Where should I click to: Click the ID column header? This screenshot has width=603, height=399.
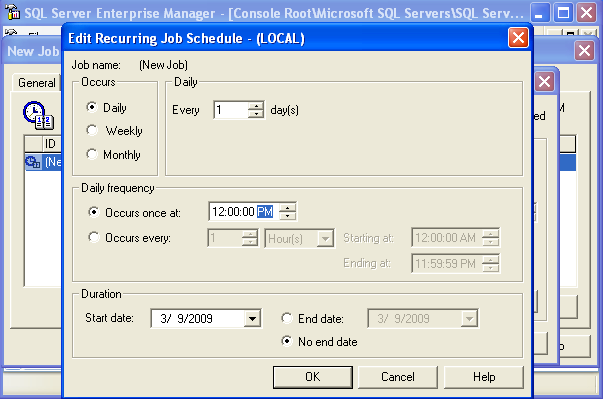pyautogui.click(x=50, y=144)
